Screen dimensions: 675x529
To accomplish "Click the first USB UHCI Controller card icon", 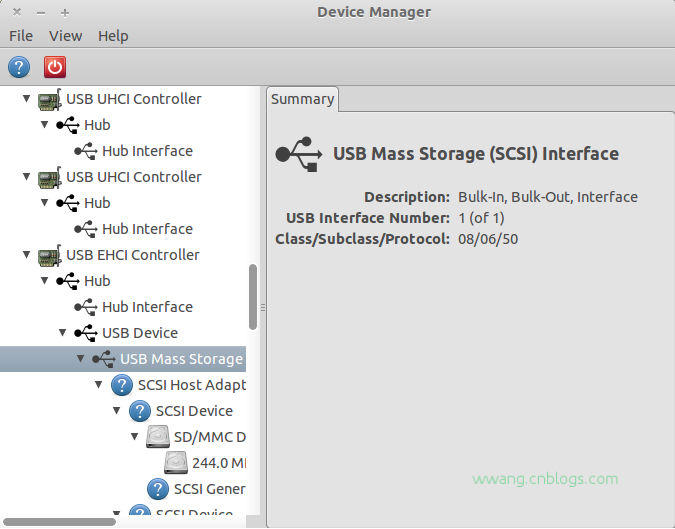I will (49, 99).
